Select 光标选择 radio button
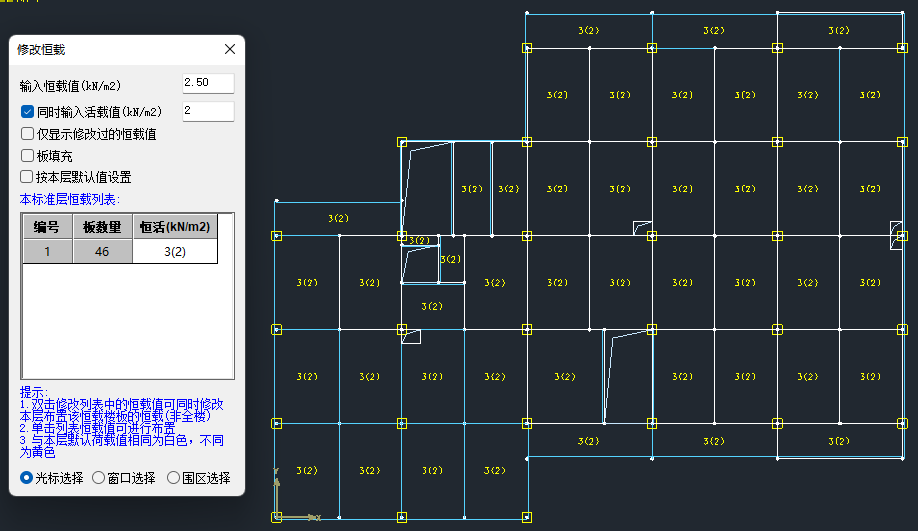This screenshot has width=918, height=531. 26,478
